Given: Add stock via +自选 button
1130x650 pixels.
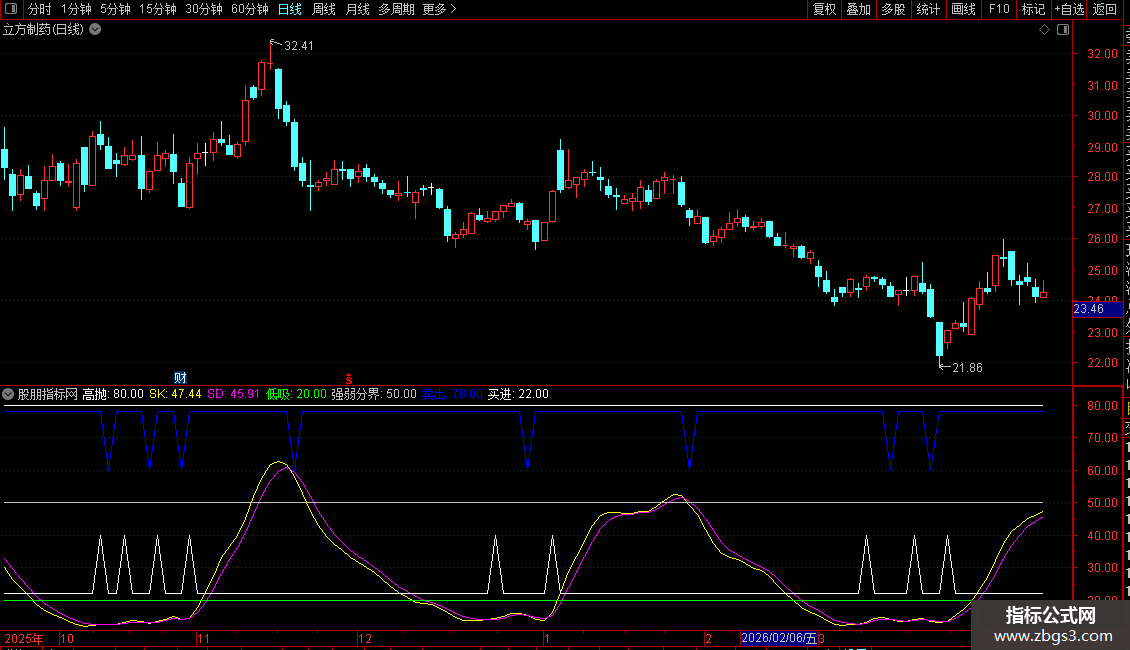Looking at the screenshot, I should click(x=1068, y=10).
